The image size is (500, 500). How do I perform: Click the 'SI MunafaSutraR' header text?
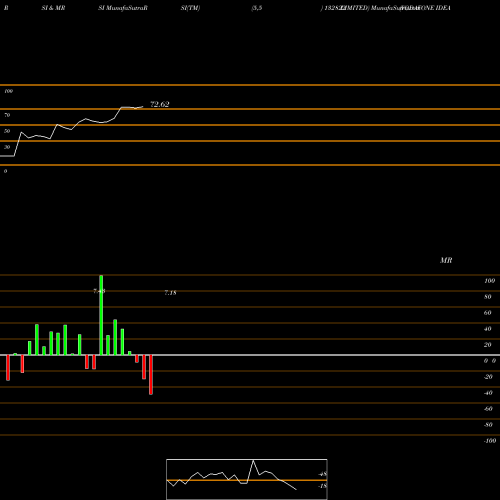point(123,8)
